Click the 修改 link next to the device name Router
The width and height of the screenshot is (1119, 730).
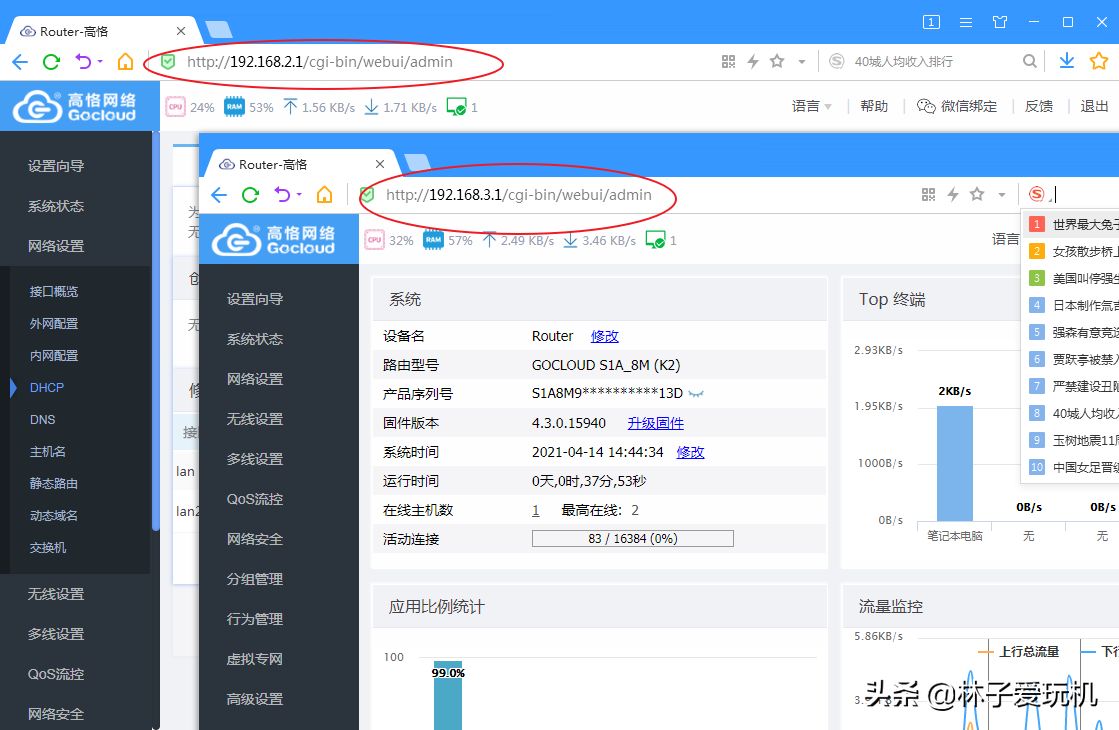[x=604, y=336]
